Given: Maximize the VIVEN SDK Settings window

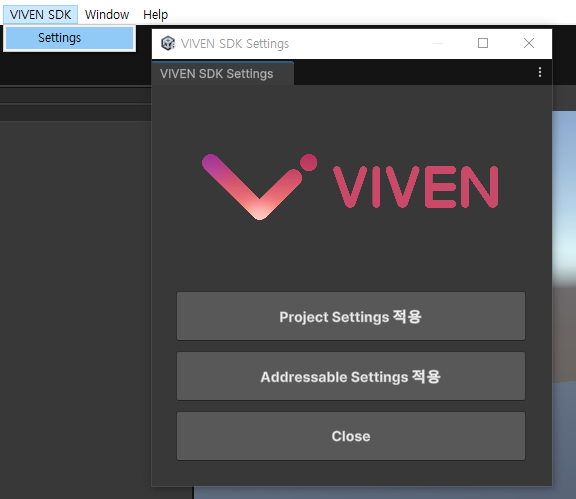Looking at the screenshot, I should pyautogui.click(x=483, y=43).
